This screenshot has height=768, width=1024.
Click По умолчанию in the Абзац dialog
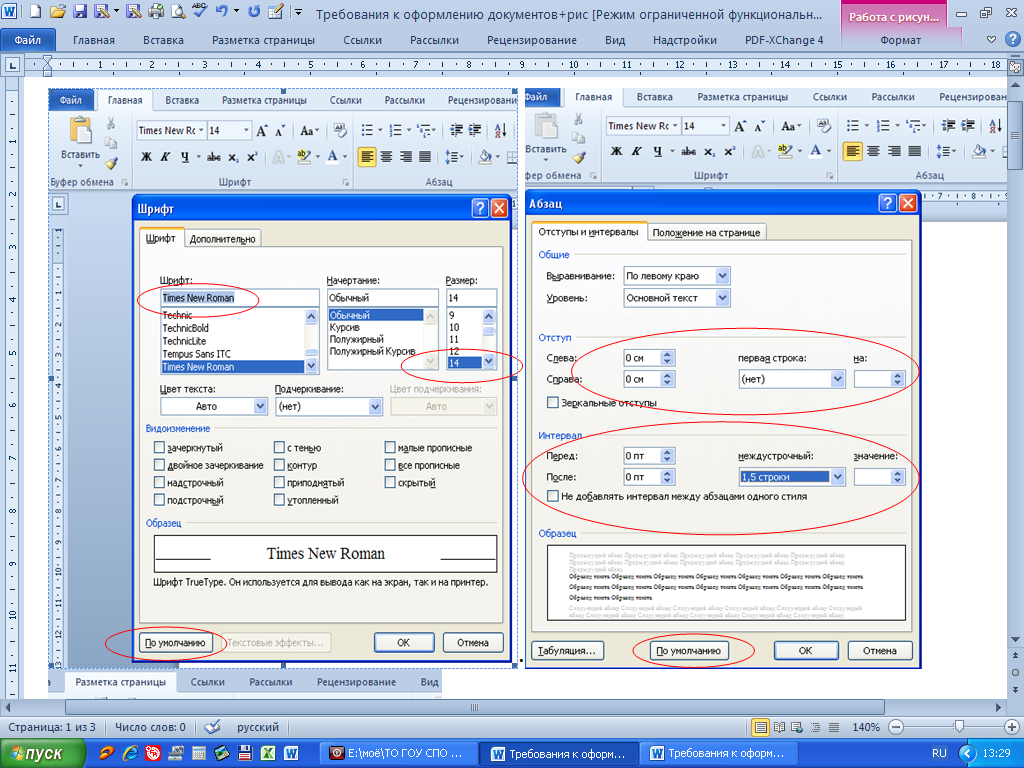688,650
